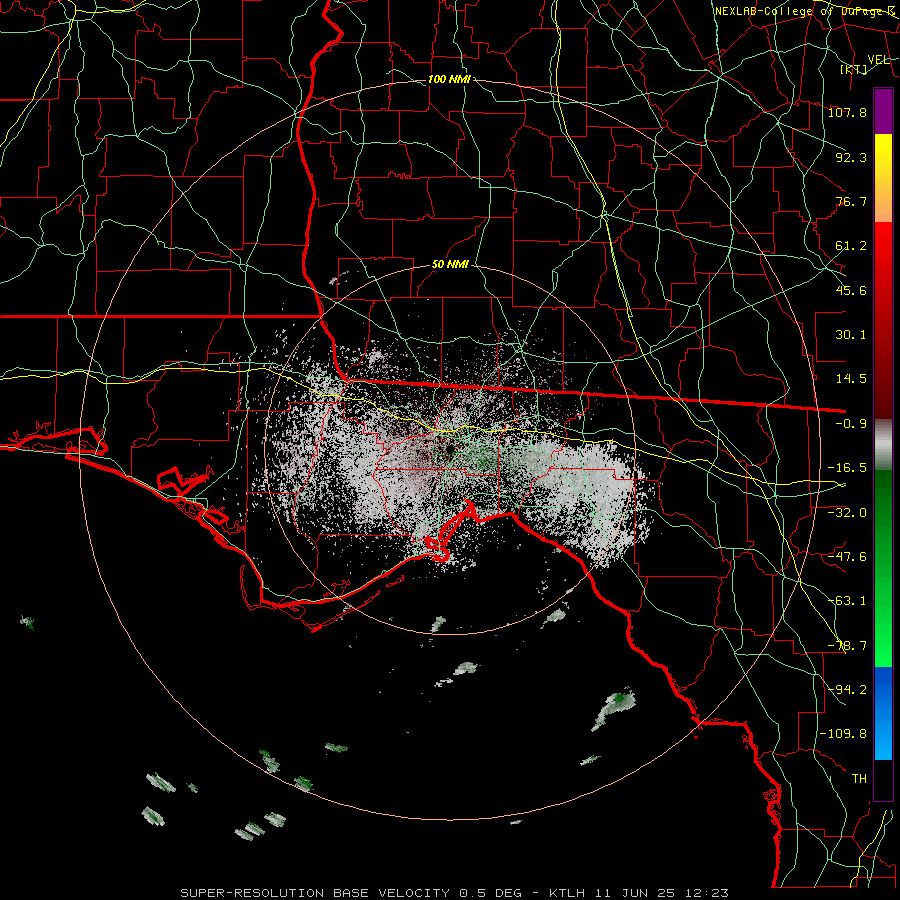This screenshot has width=900, height=900.
Task: Click the NEXLAB-College of DuPage watermark text
Action: (804, 11)
